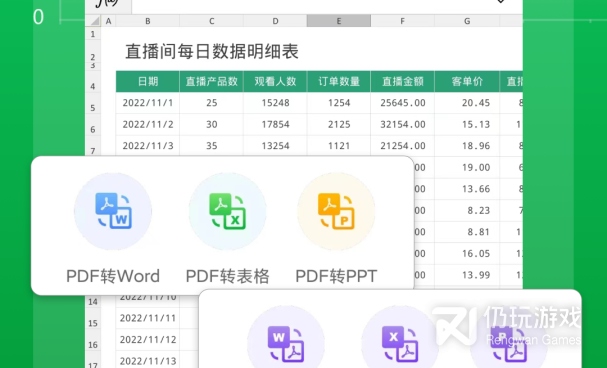Select column D header
Image resolution: width=607 pixels, height=368 pixels.
coord(275,21)
